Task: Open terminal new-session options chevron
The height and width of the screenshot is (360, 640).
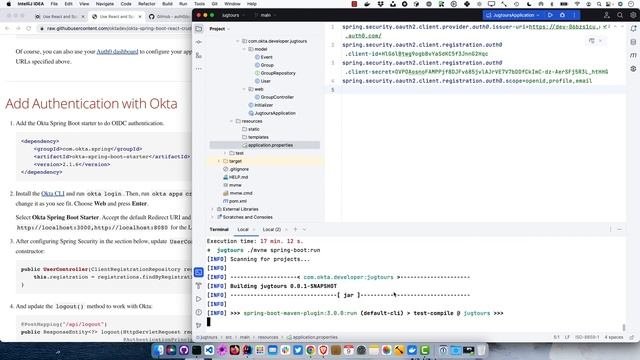Action: [x=304, y=229]
